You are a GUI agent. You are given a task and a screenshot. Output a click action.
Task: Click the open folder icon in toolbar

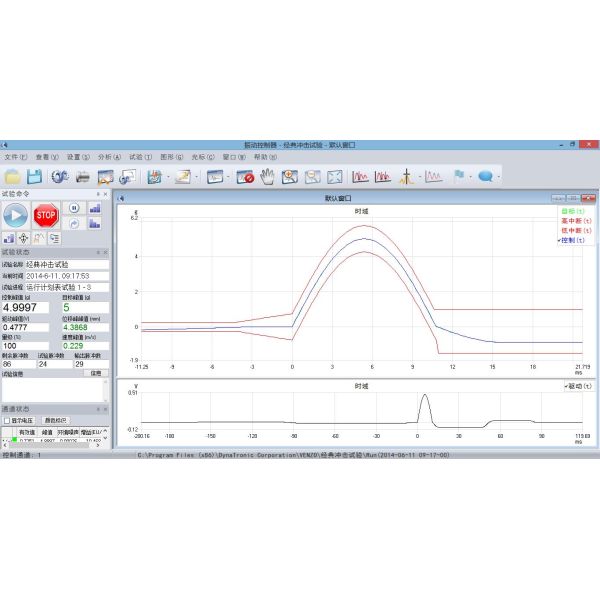(x=12, y=177)
